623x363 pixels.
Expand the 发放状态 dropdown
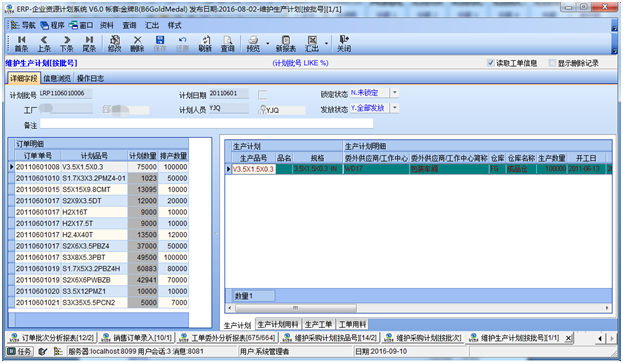point(395,108)
